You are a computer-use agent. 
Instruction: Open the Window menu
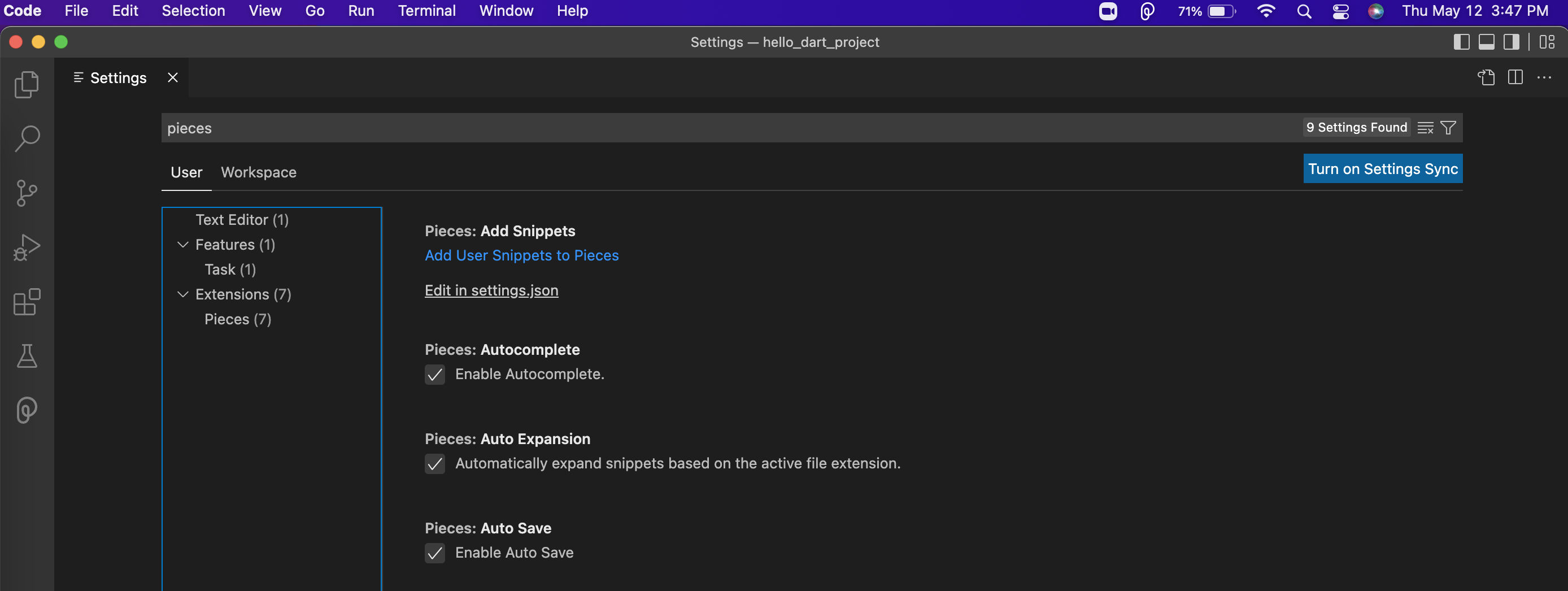506,11
